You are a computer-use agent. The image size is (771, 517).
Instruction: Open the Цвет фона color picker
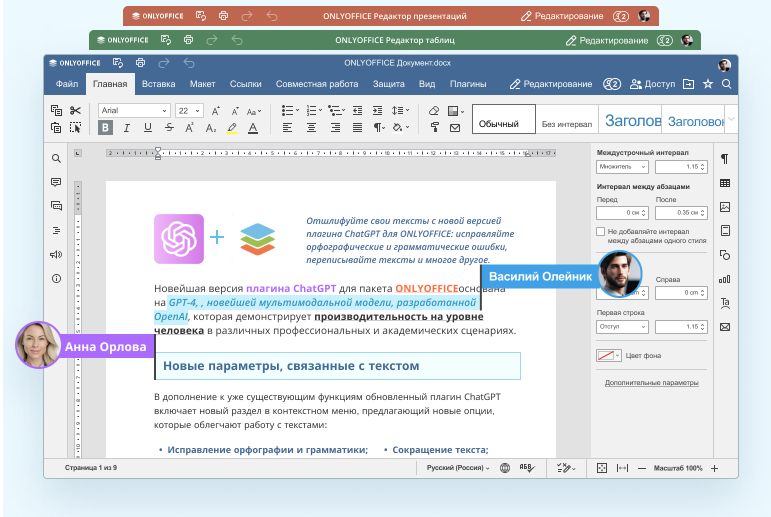[609, 355]
